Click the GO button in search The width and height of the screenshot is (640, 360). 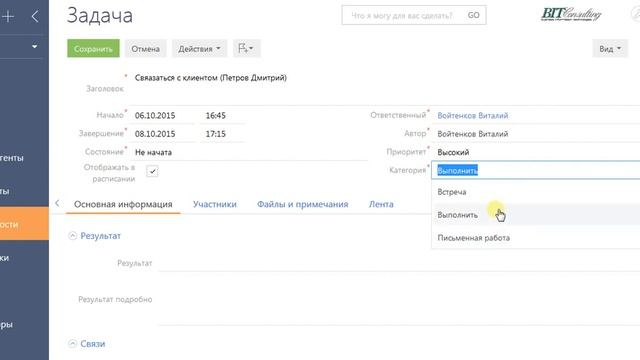[473, 16]
